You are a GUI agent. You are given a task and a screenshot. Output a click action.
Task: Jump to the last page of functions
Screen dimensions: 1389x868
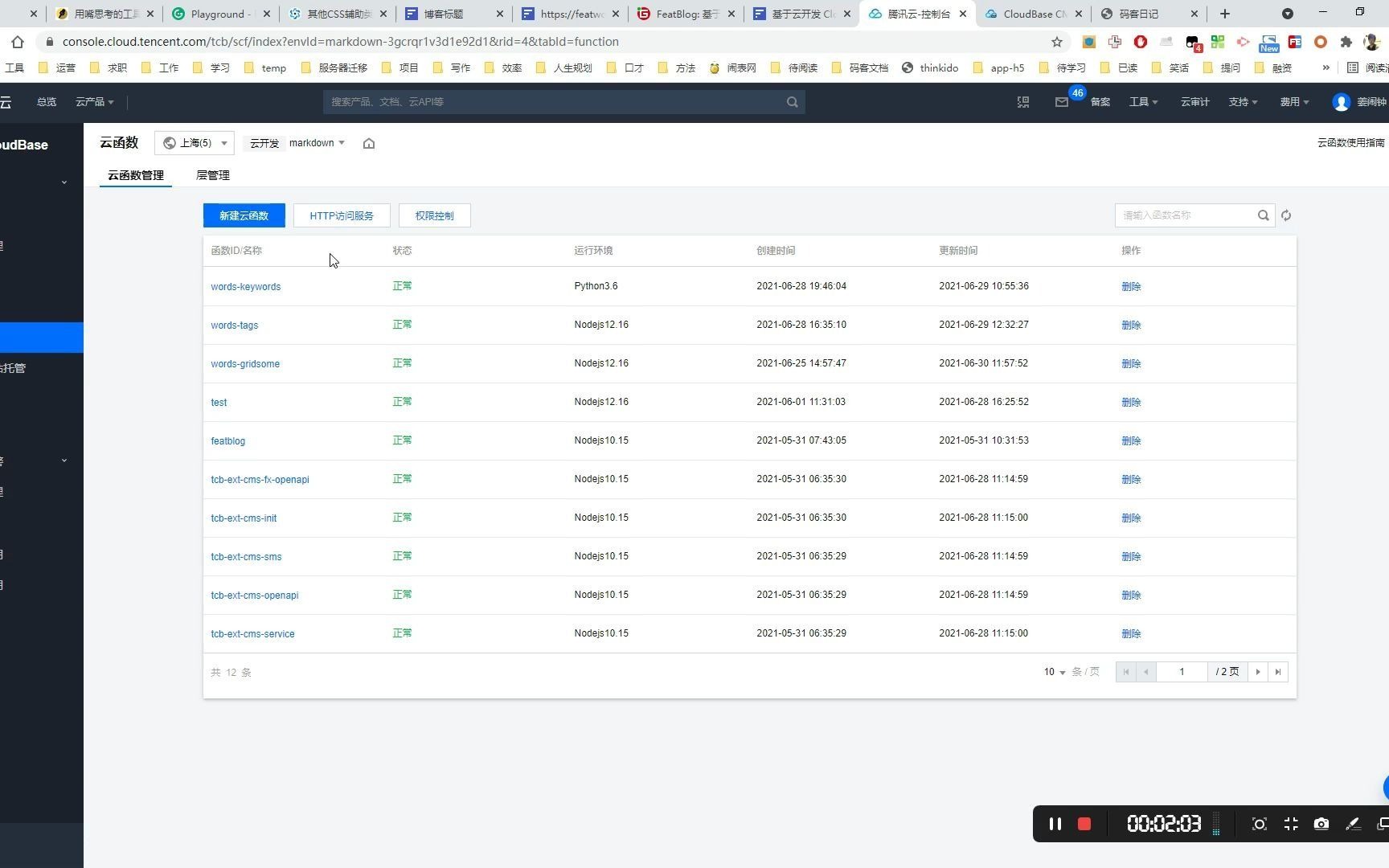tap(1278, 672)
